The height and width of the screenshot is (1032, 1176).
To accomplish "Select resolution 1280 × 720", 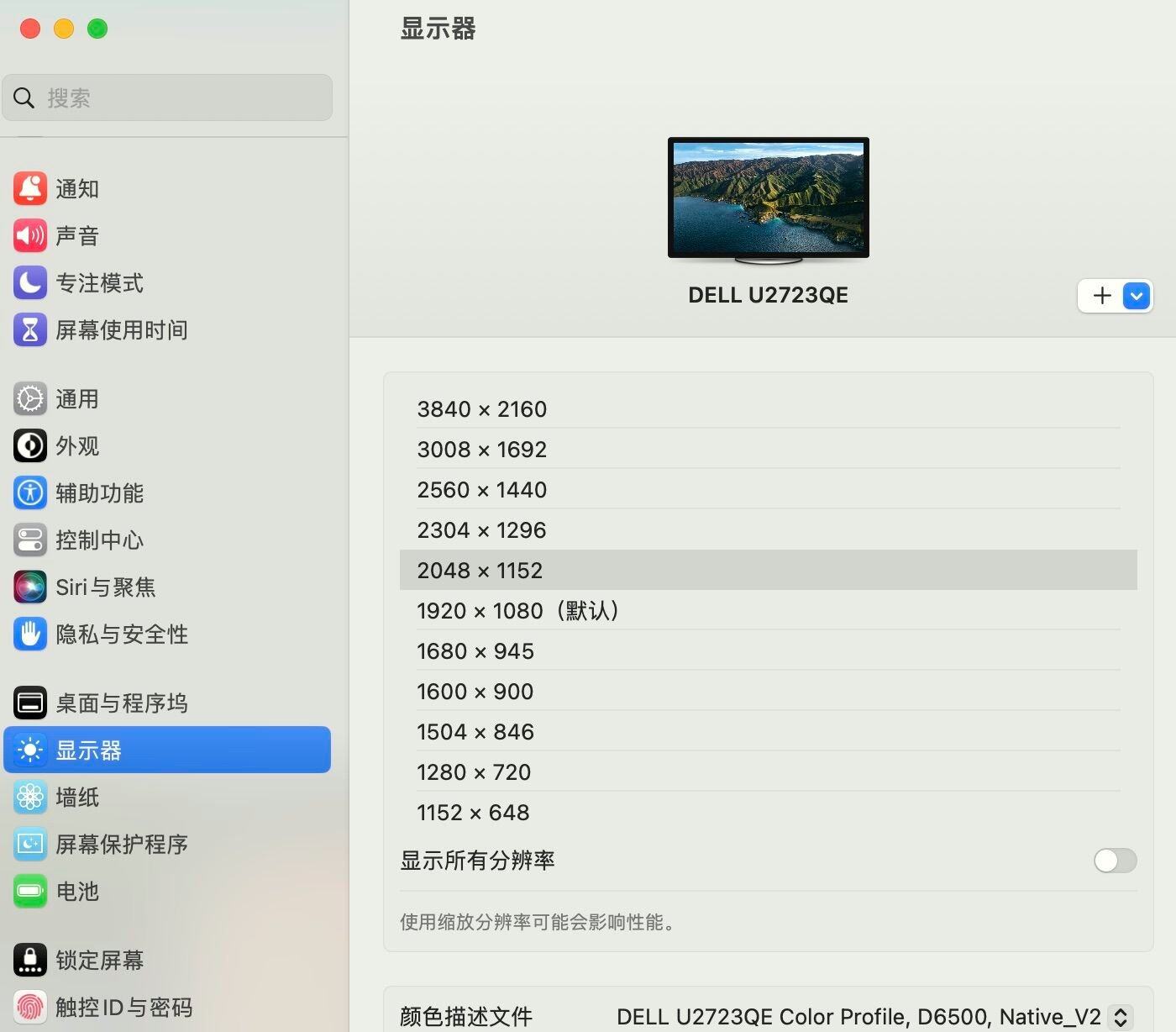I will coord(769,771).
